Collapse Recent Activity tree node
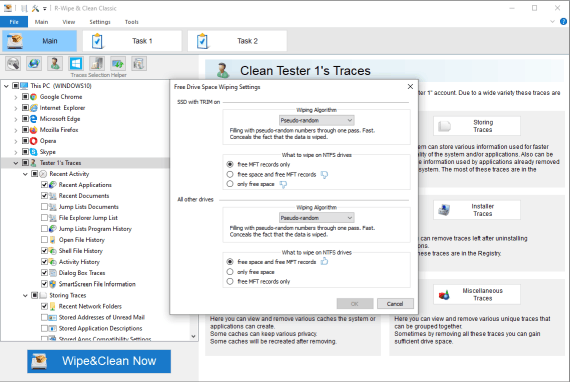570x382 pixels. pos(25,174)
